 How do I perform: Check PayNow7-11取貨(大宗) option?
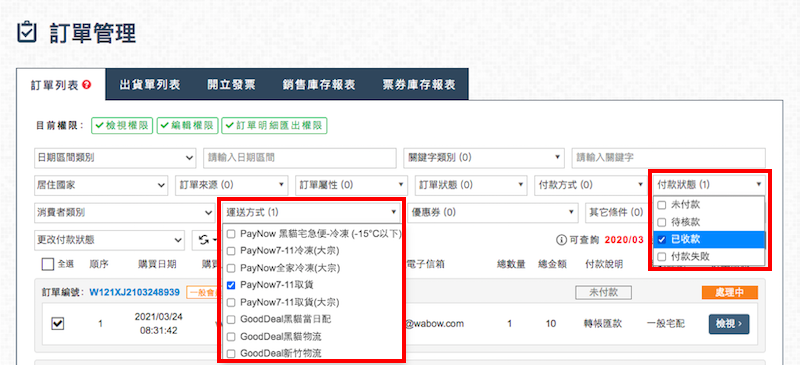tap(231, 302)
